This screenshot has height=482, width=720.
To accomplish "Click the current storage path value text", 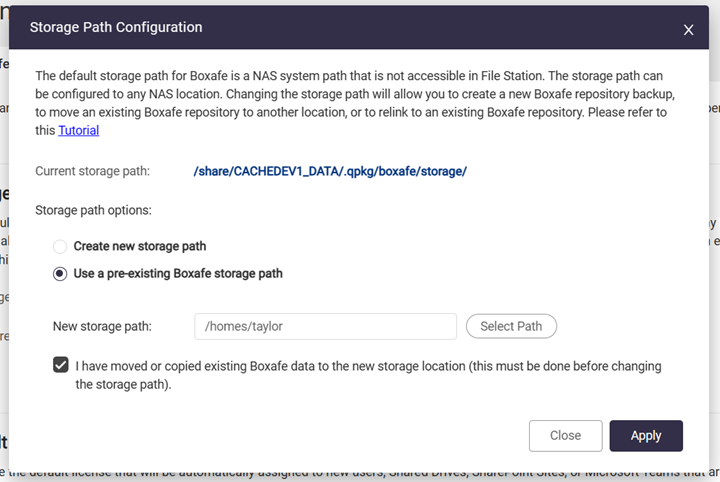I will coord(330,171).
